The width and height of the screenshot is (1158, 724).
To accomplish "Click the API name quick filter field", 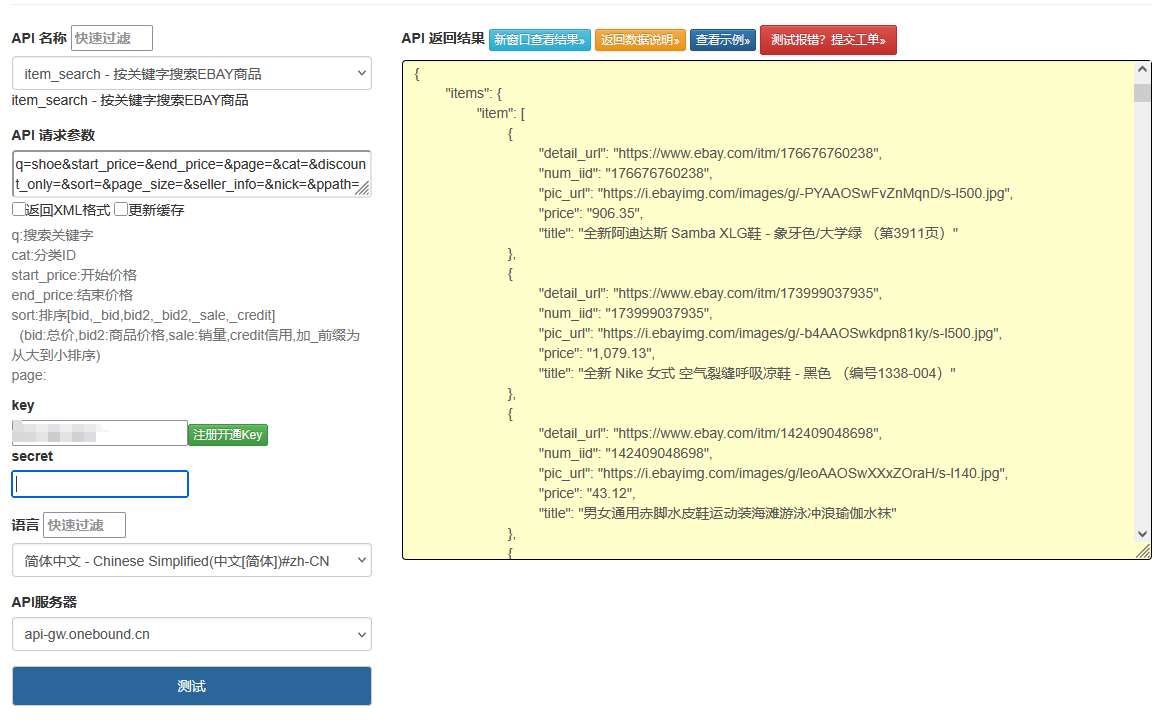I will pos(112,38).
